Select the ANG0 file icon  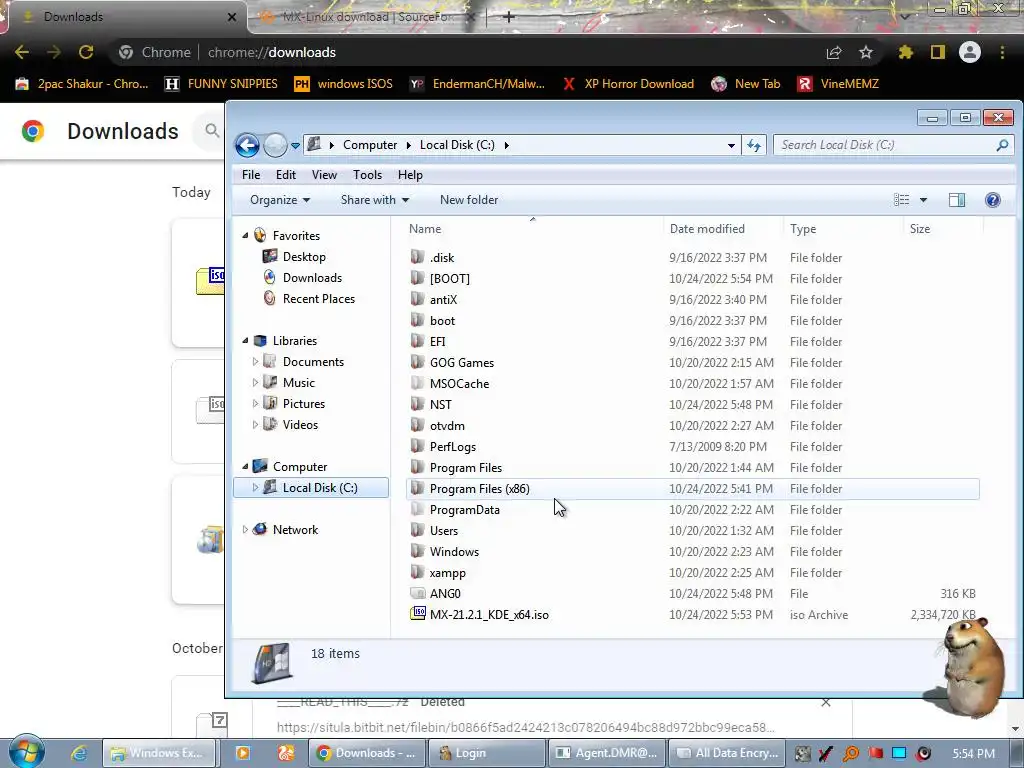417,593
